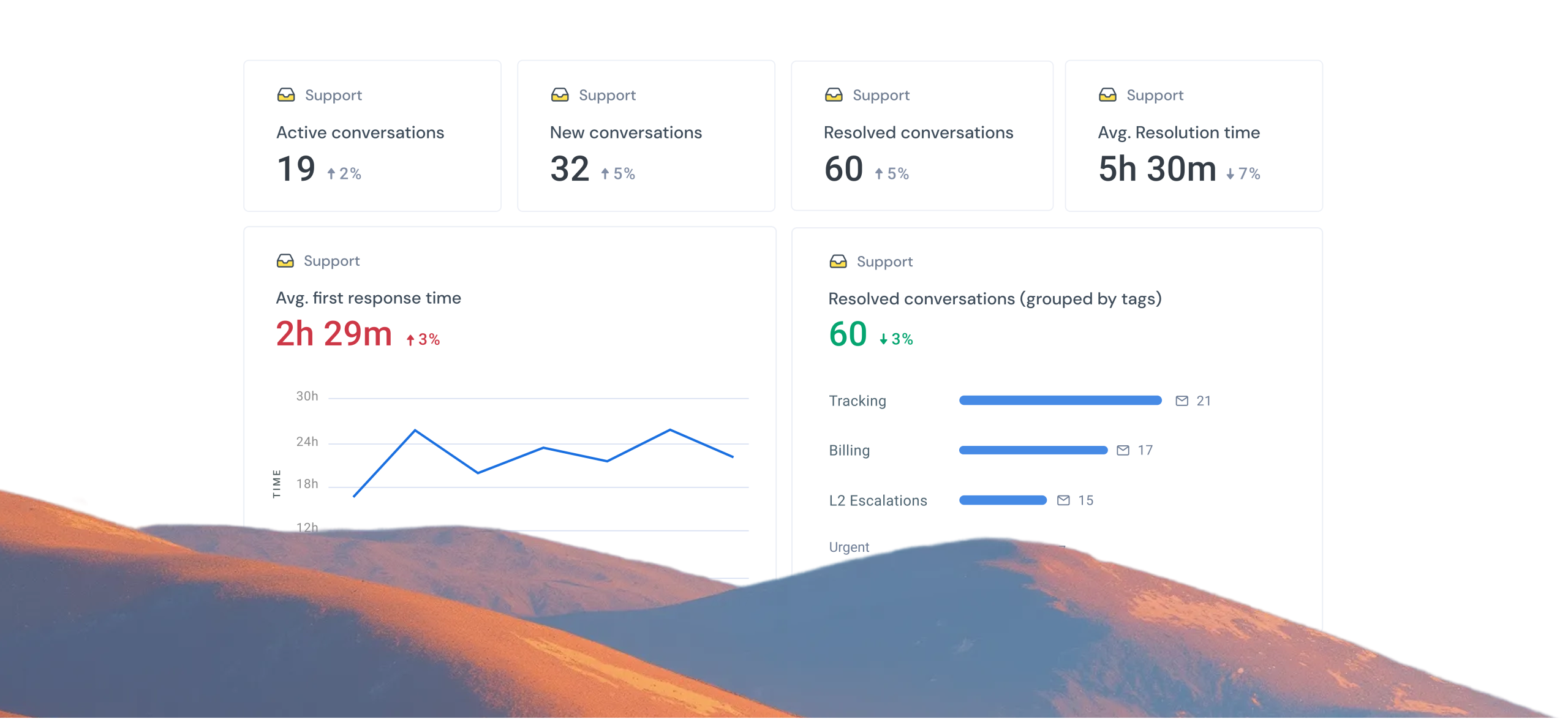
Task: Click inbox icon above Resolved conversations grouped by tags
Action: pos(838,262)
